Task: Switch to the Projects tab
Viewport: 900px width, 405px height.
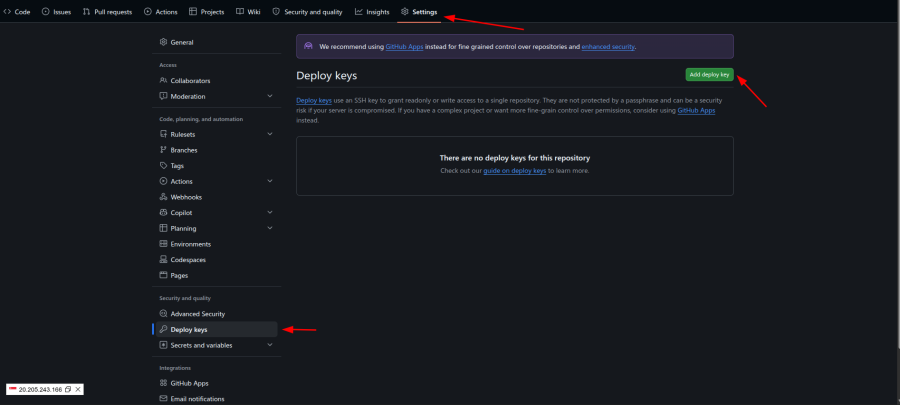Action: pyautogui.click(x=206, y=11)
